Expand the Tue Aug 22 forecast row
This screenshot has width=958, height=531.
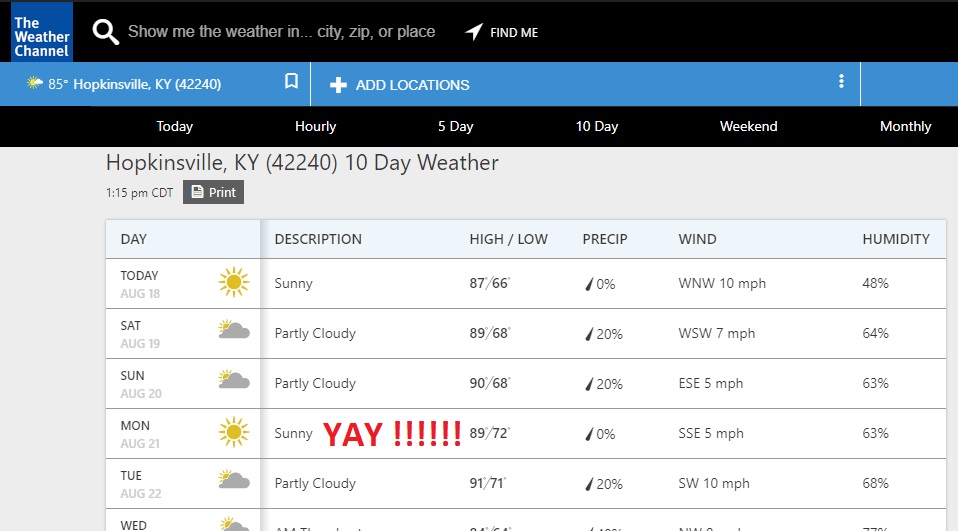coord(525,483)
